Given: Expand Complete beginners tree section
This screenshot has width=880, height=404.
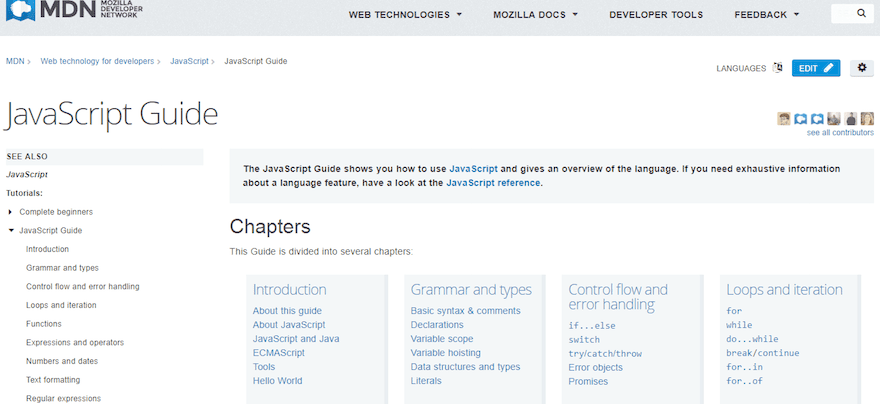Looking at the screenshot, I should (11, 212).
